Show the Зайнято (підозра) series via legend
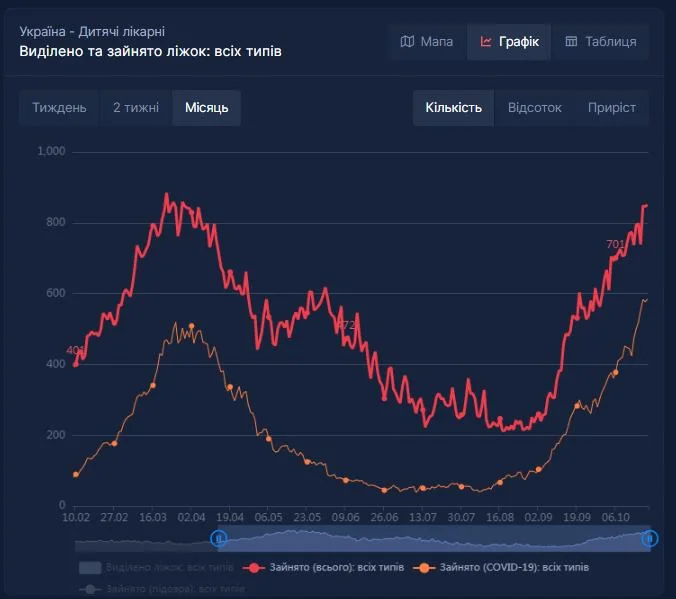 [x=168, y=589]
